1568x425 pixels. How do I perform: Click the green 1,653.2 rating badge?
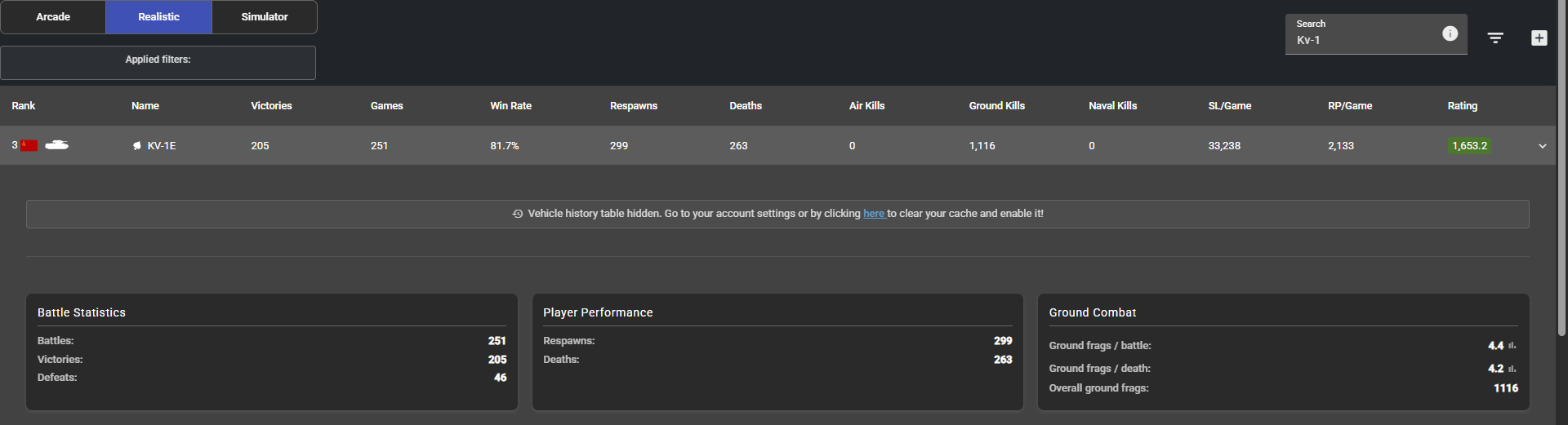(1469, 146)
